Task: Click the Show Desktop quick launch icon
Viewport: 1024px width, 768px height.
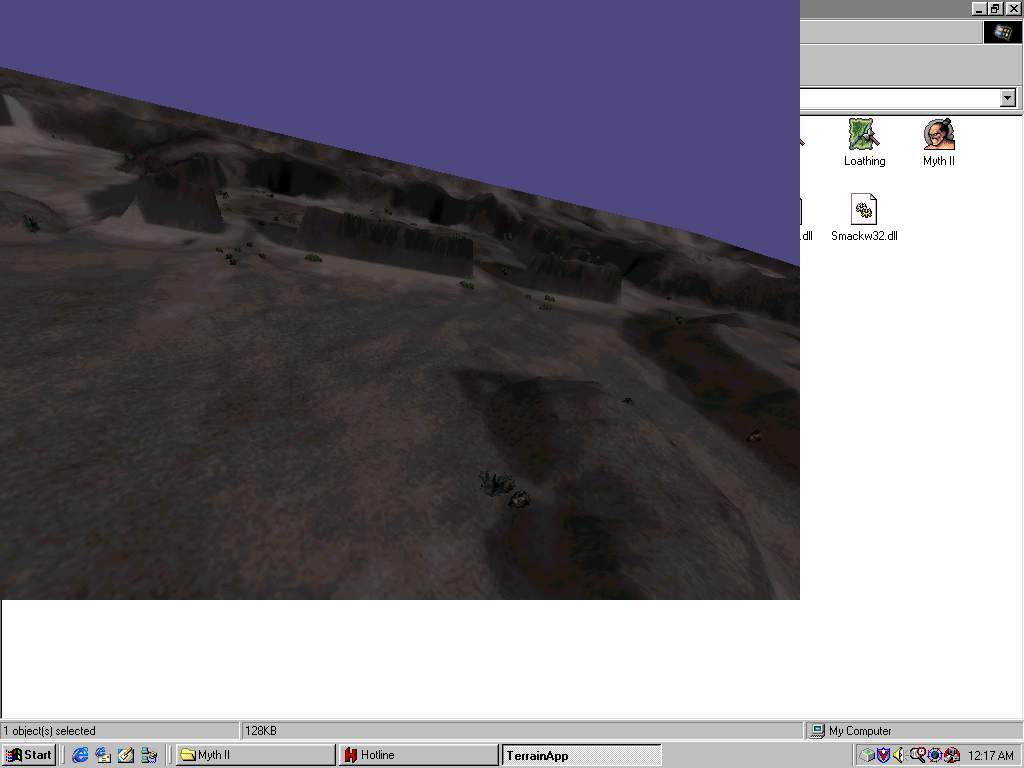Action: click(x=126, y=755)
